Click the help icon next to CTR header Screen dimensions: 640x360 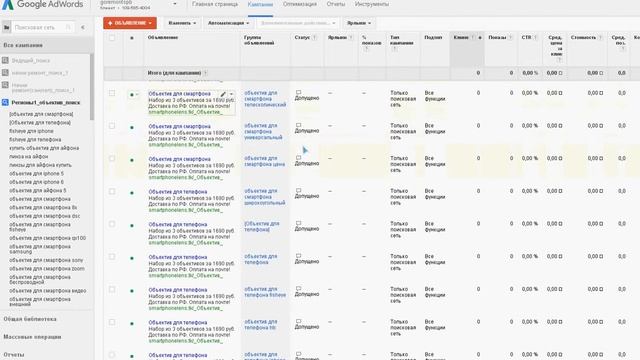(535, 38)
